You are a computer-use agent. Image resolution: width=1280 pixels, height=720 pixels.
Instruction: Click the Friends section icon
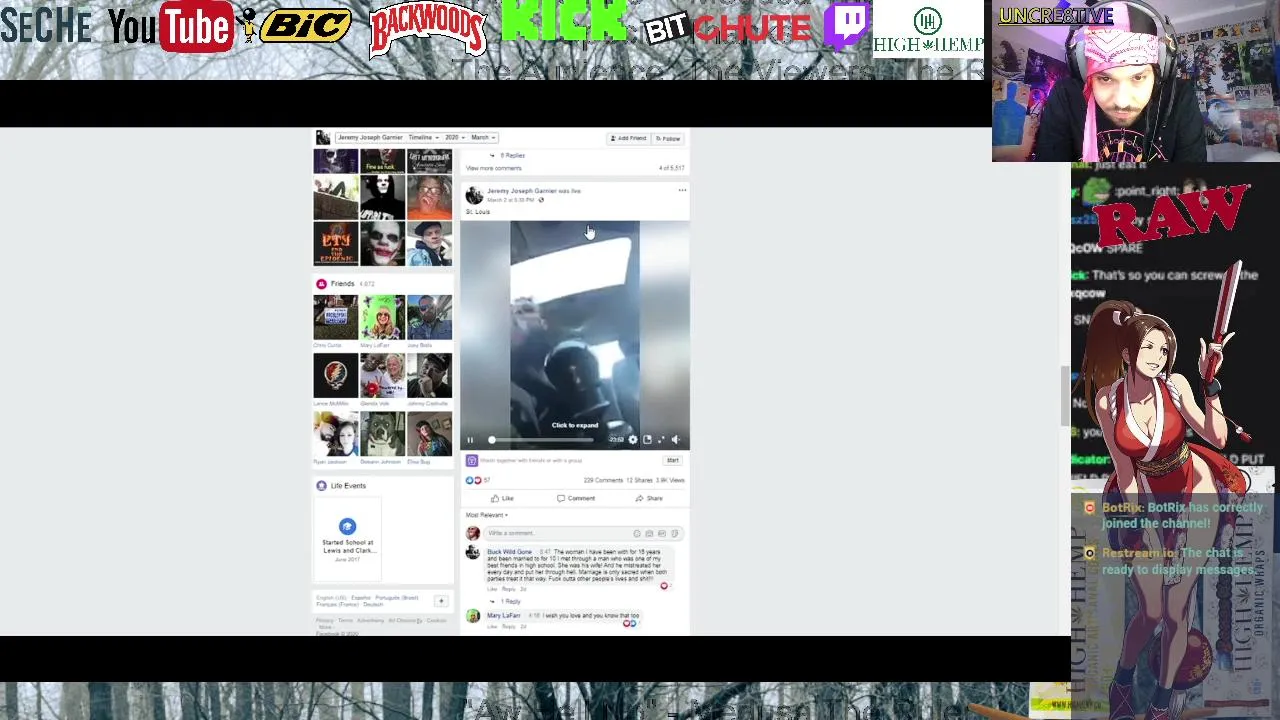321,284
